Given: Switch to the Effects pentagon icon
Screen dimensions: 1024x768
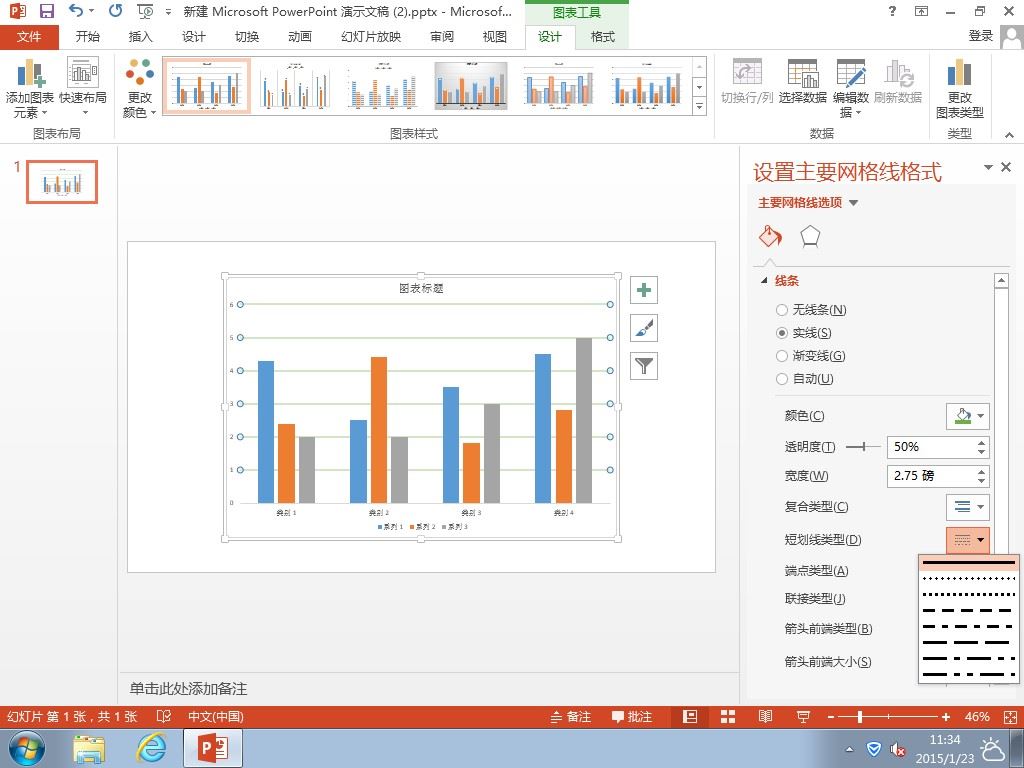Looking at the screenshot, I should pos(810,236).
